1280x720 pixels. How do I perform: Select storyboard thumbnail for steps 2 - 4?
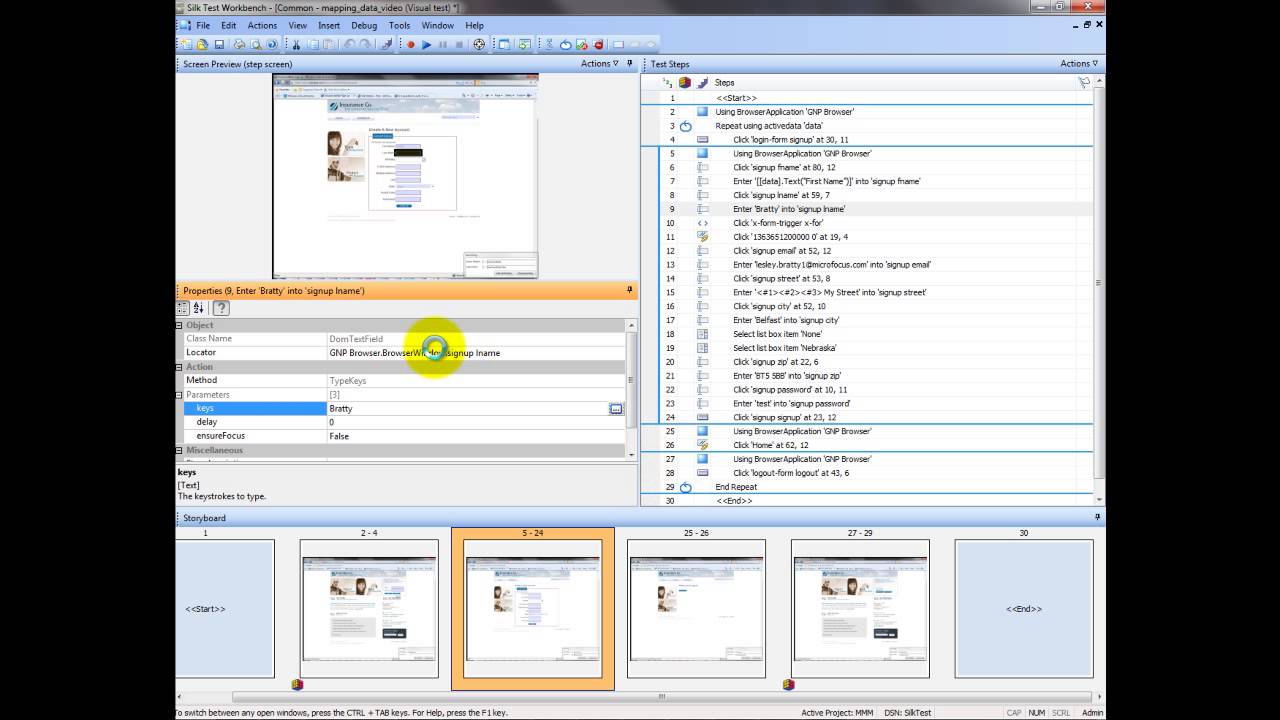[x=369, y=608]
